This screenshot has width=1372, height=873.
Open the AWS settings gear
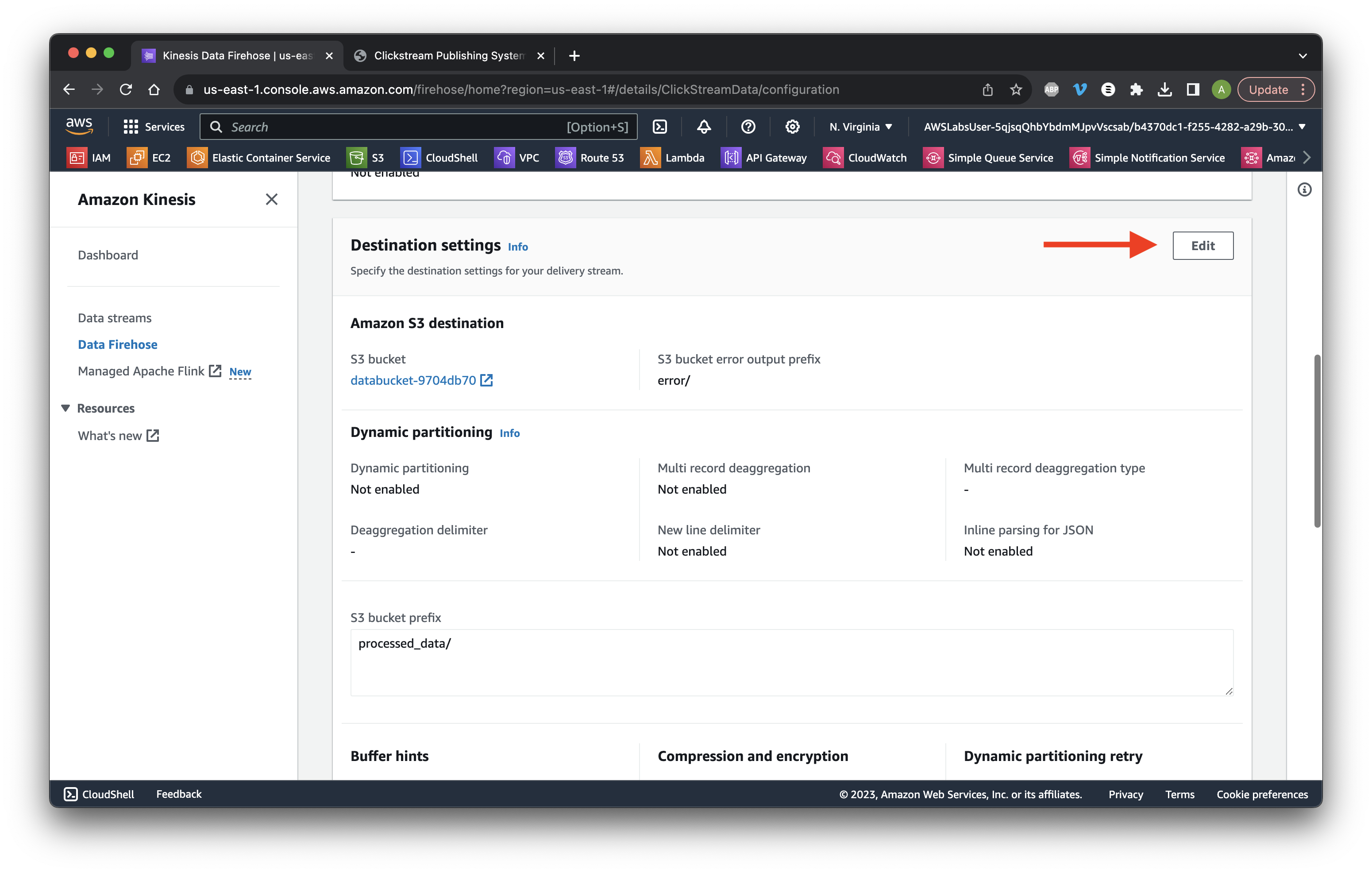click(x=793, y=127)
